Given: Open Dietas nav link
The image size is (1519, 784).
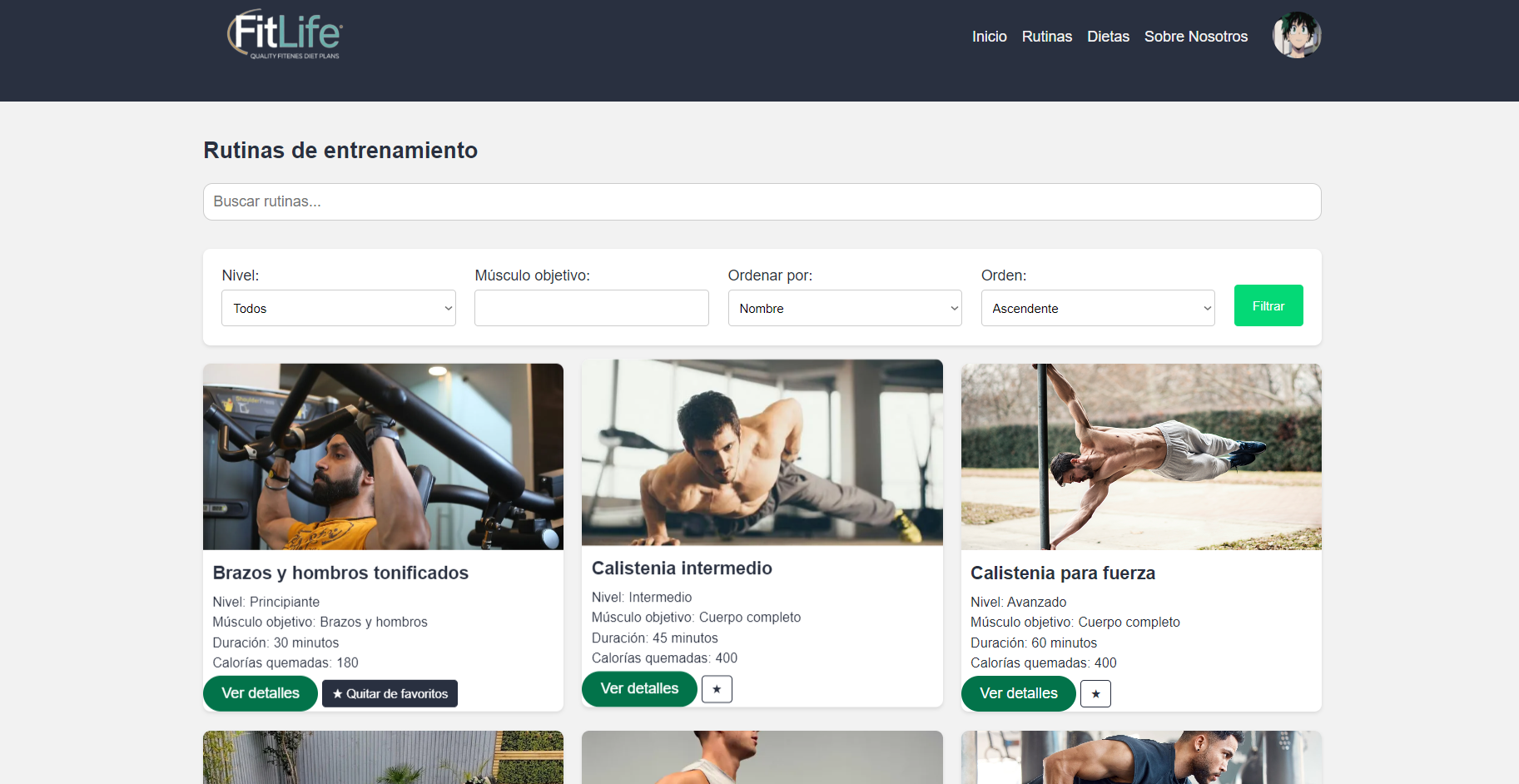Looking at the screenshot, I should 1108,37.
